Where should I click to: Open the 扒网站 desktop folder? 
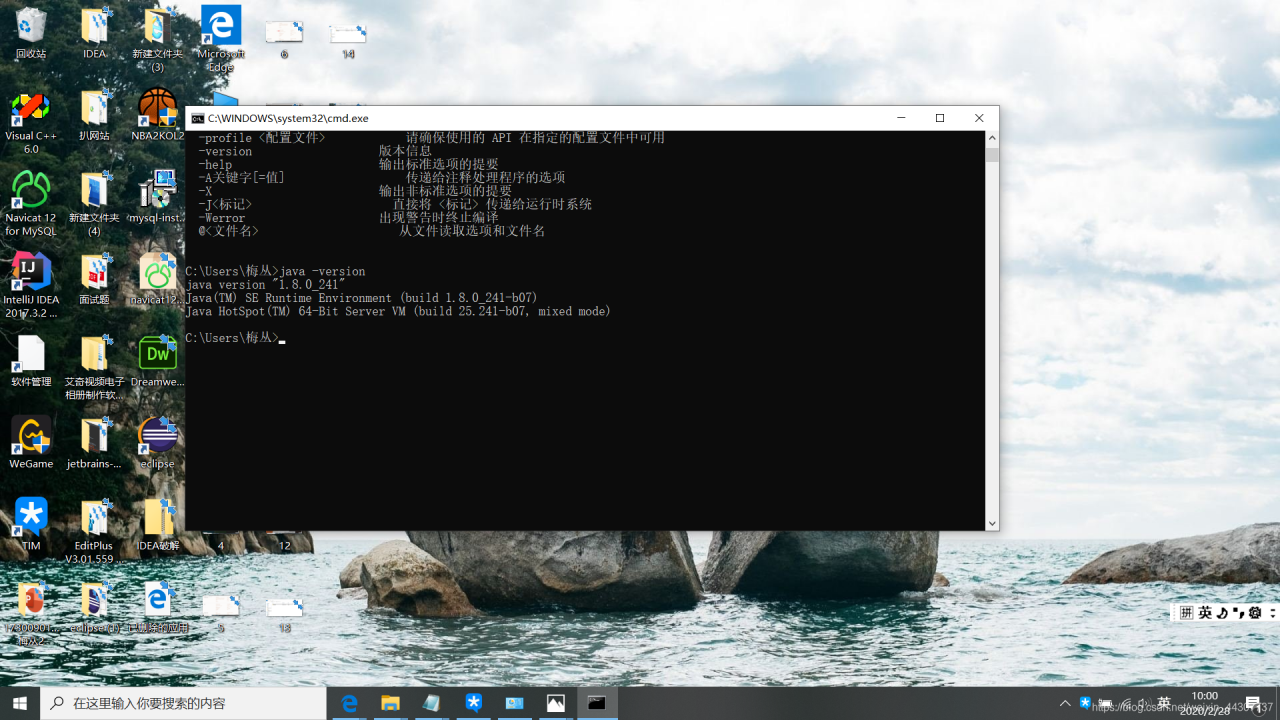[x=95, y=115]
